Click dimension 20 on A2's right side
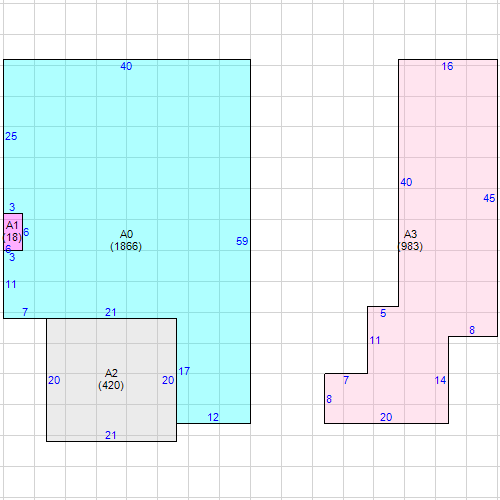 pos(168,380)
